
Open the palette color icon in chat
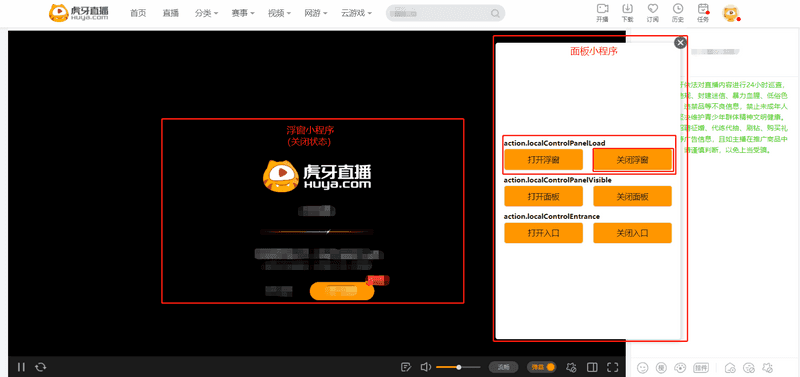pos(680,367)
